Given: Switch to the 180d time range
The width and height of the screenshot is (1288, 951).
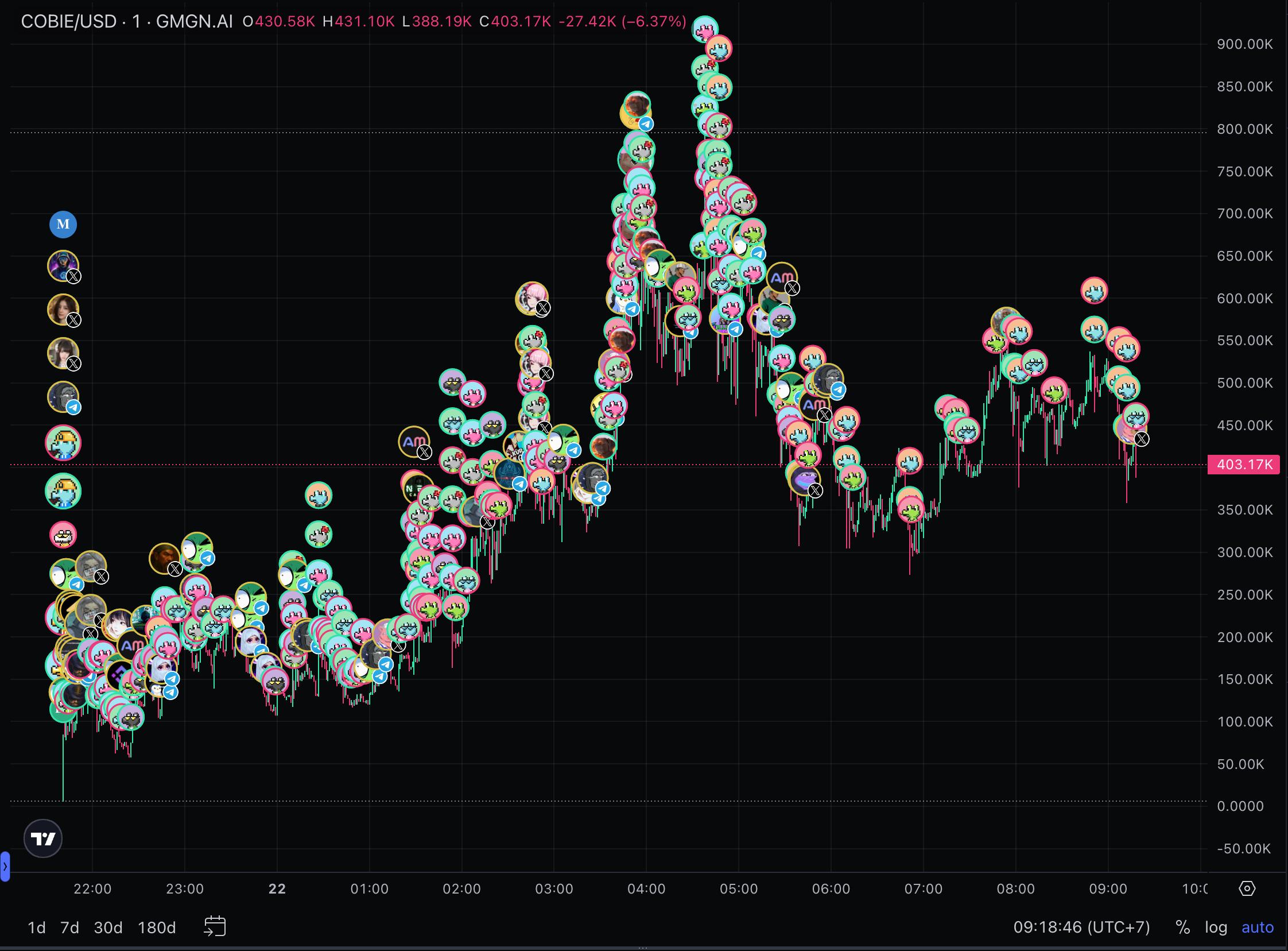Looking at the screenshot, I should (x=157, y=927).
